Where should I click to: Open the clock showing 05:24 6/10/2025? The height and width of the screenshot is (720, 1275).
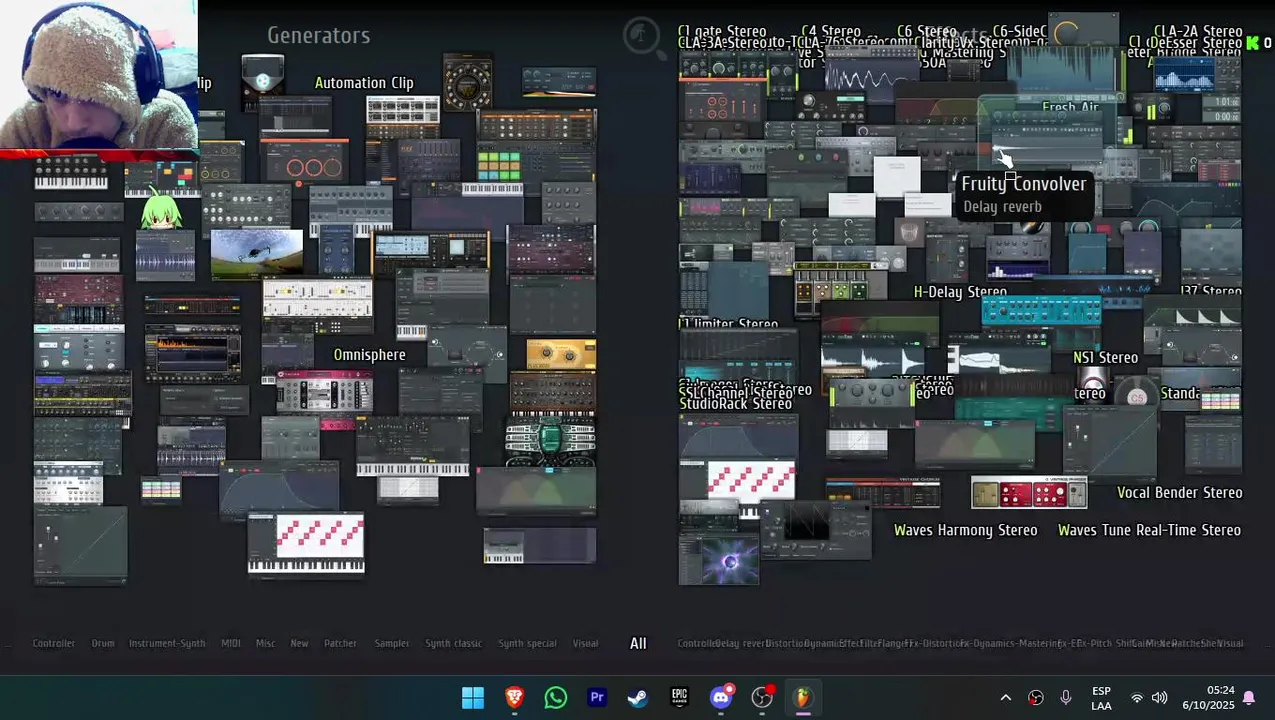tap(1207, 698)
